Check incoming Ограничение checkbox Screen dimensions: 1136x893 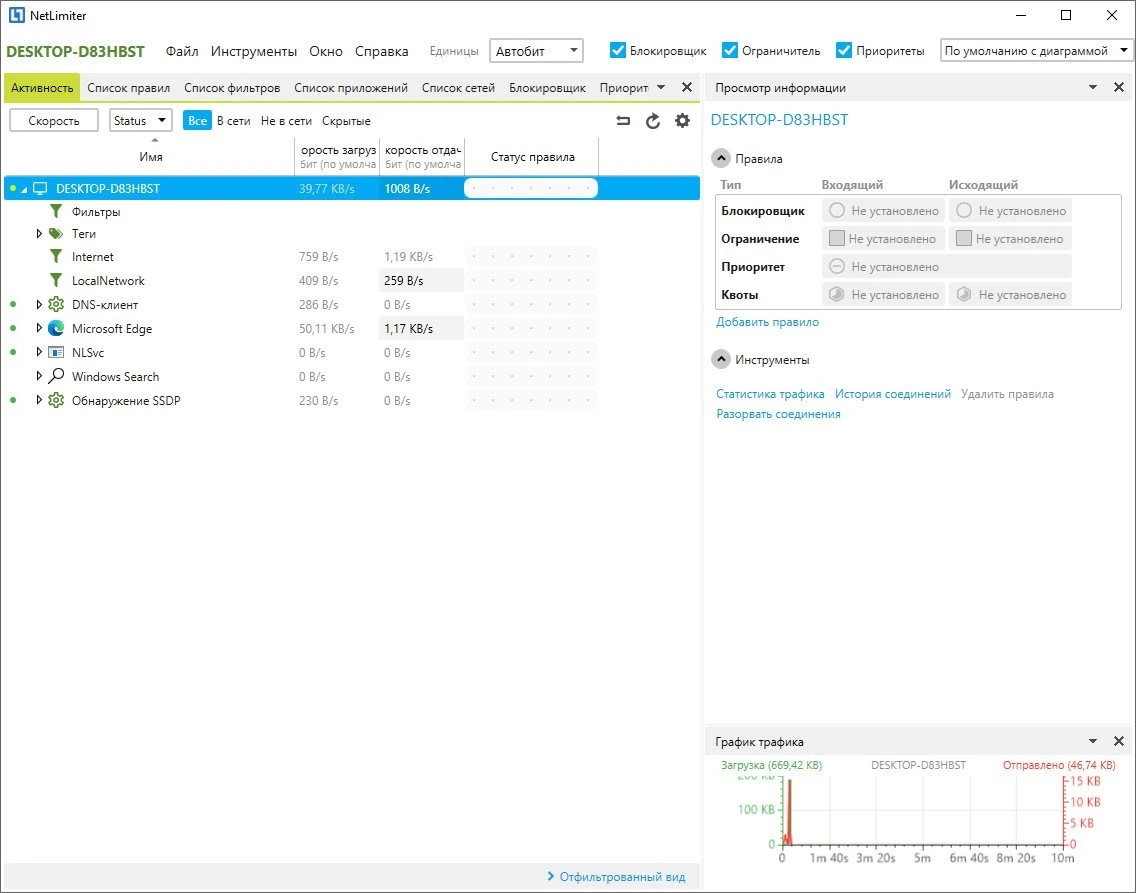pos(837,238)
